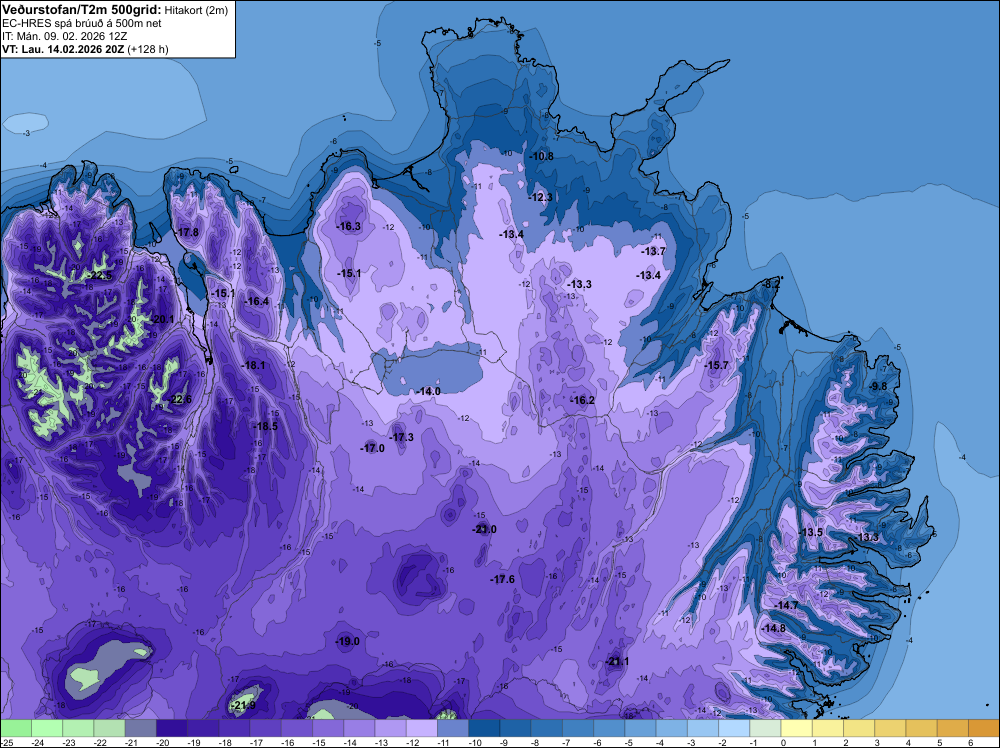Select the pale green-white -1 legend swatch
This screenshot has width=1000, height=748.
[765, 728]
